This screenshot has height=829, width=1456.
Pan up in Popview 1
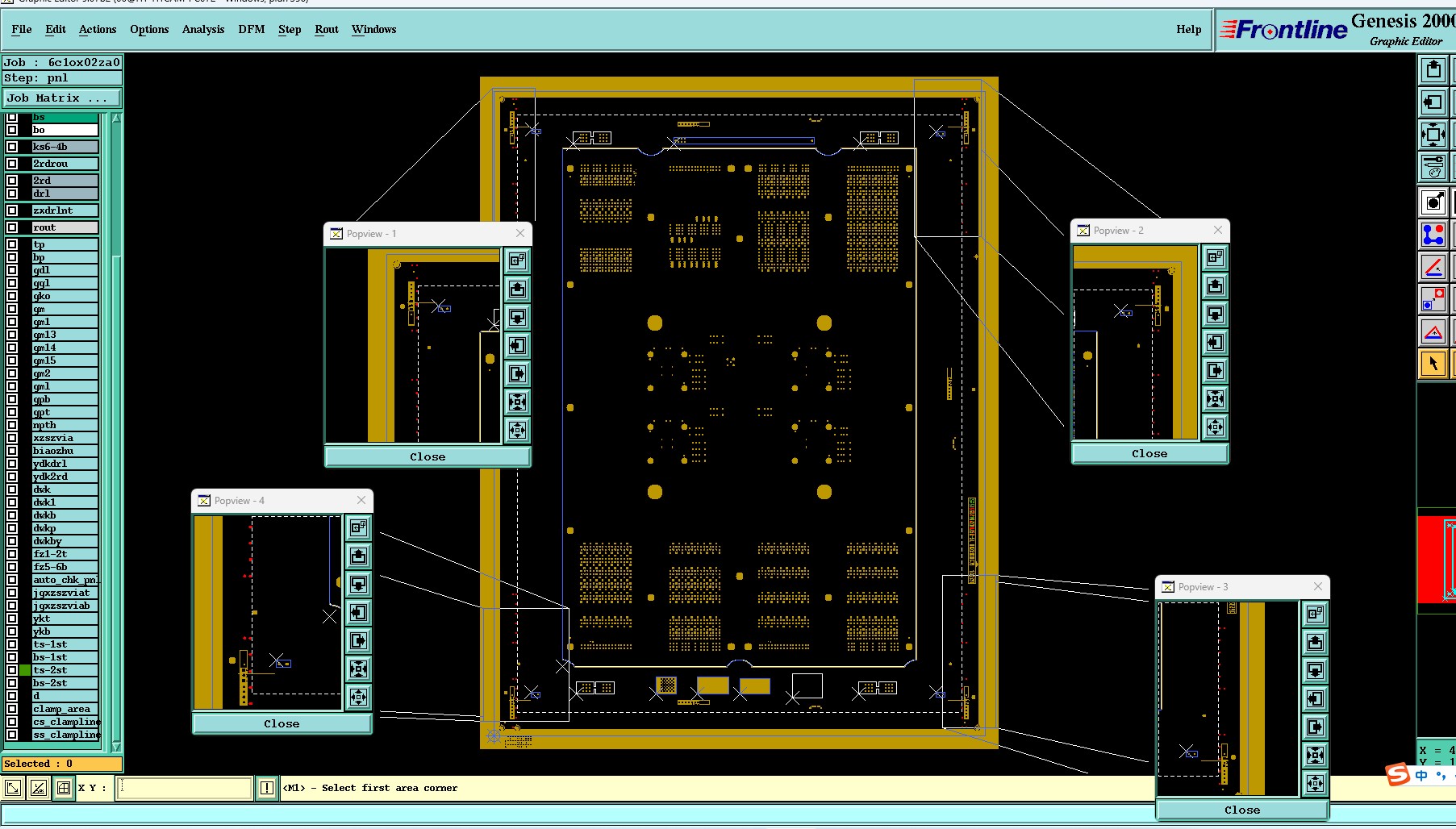click(x=518, y=289)
